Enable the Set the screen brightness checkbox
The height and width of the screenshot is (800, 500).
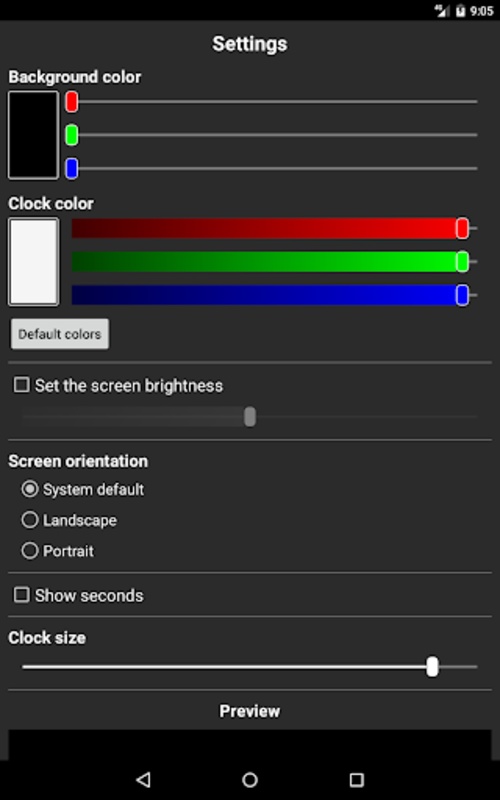coord(21,385)
